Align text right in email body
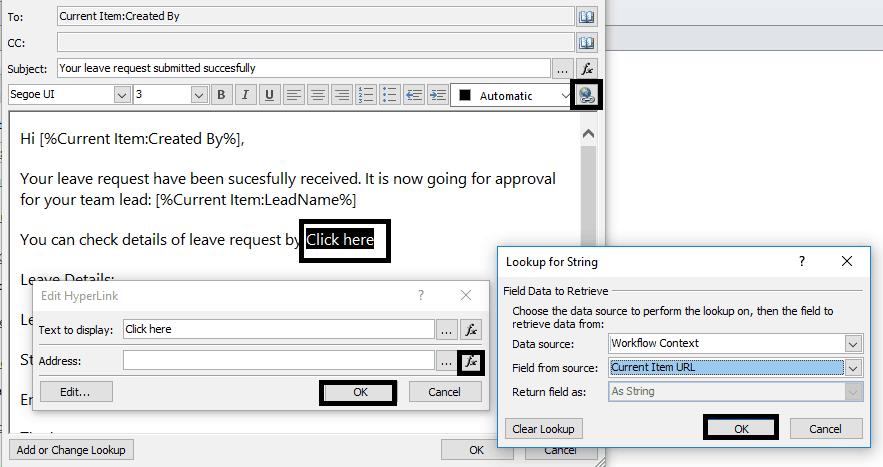The image size is (883, 467). [342, 95]
